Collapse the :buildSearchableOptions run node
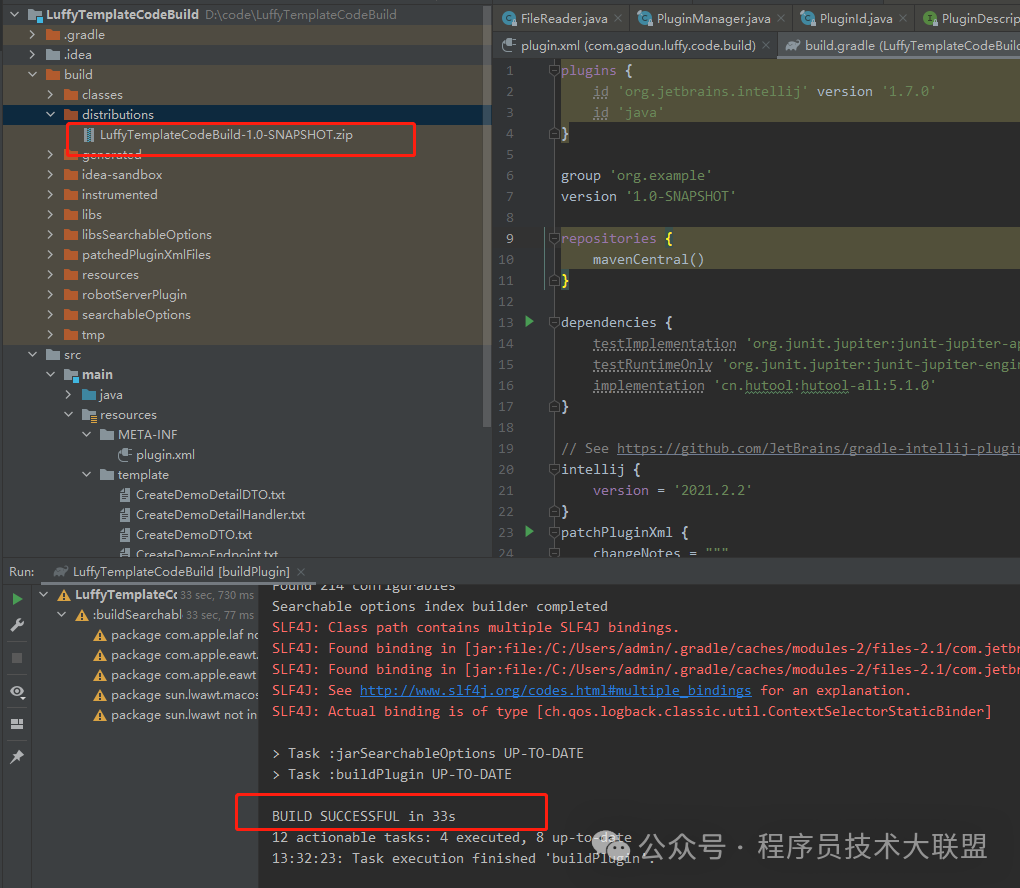Image resolution: width=1020 pixels, height=888 pixels. click(62, 615)
